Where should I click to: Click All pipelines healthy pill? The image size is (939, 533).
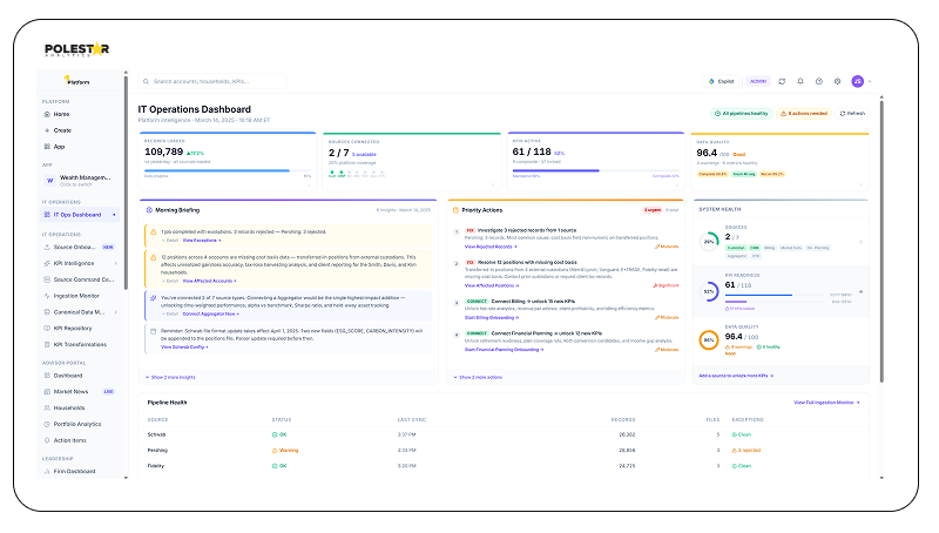[x=741, y=113]
